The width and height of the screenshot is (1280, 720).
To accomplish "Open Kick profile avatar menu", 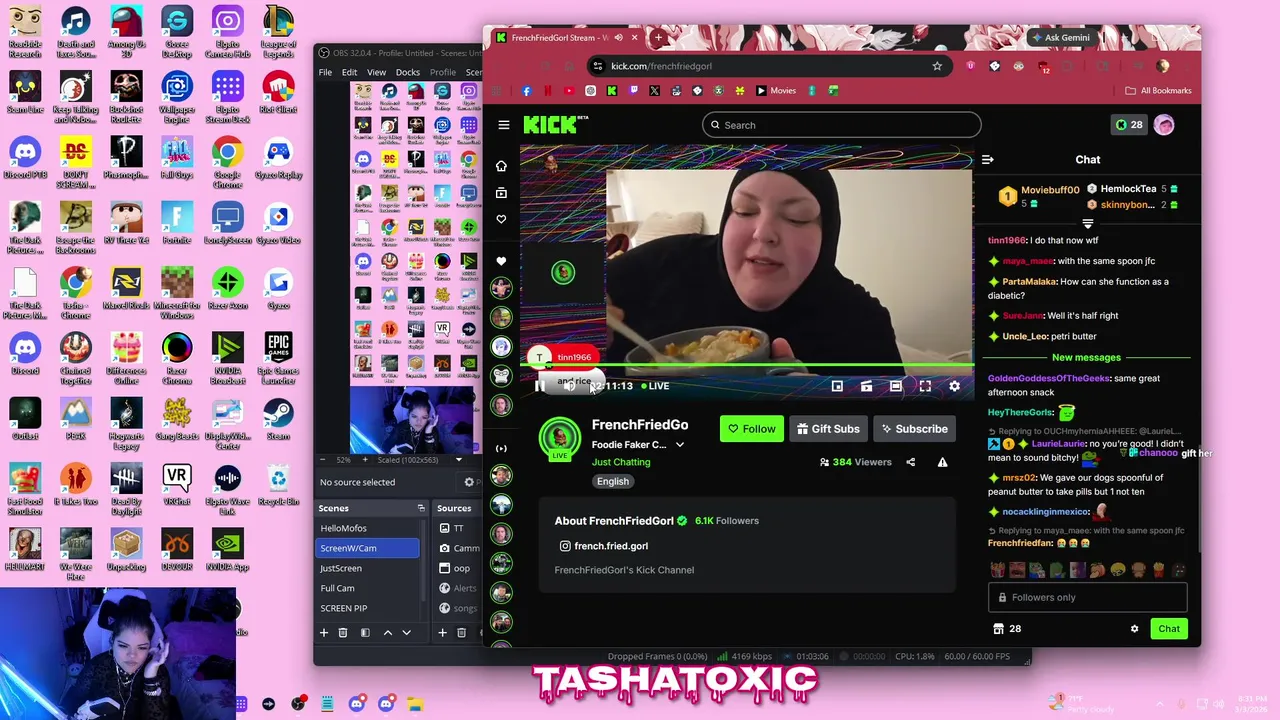I will coord(1164,125).
